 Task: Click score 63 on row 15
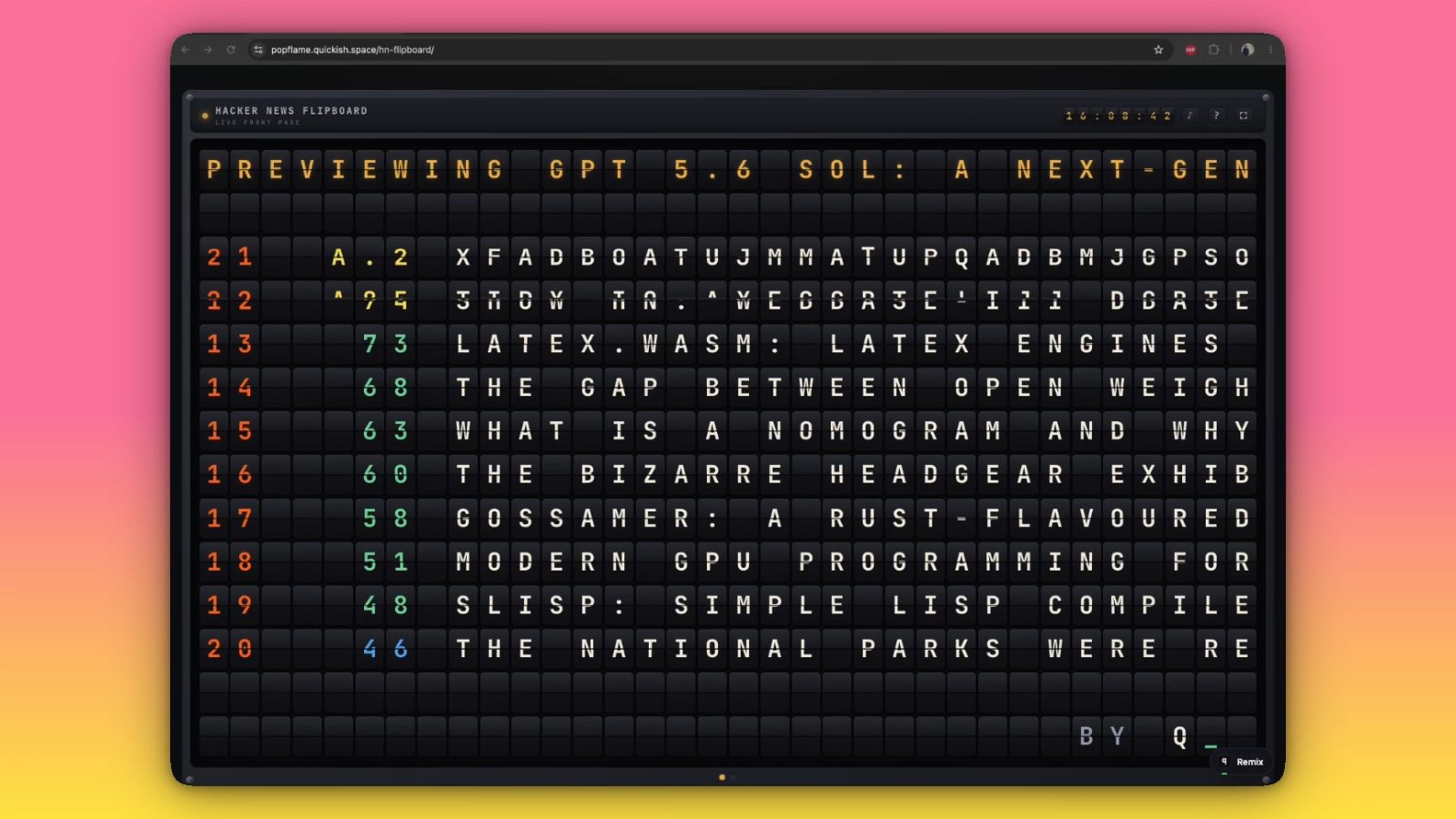[385, 430]
